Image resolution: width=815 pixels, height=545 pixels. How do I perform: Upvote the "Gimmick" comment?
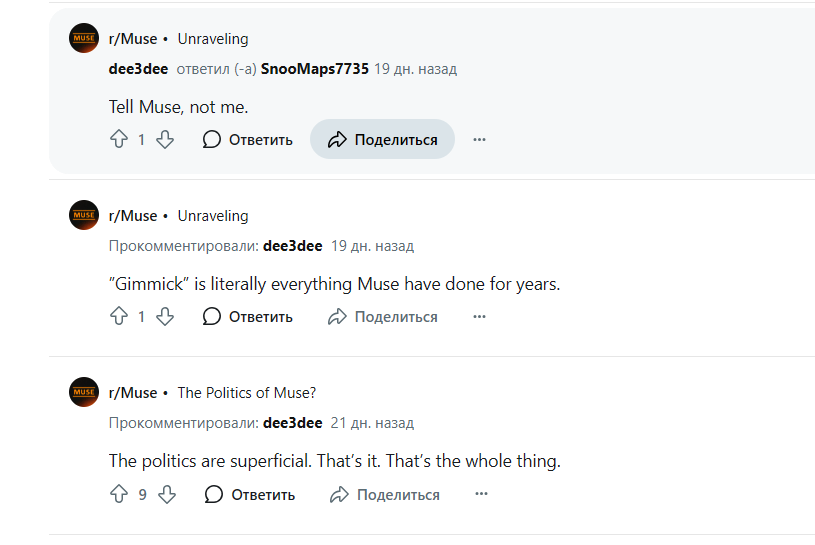coord(119,317)
